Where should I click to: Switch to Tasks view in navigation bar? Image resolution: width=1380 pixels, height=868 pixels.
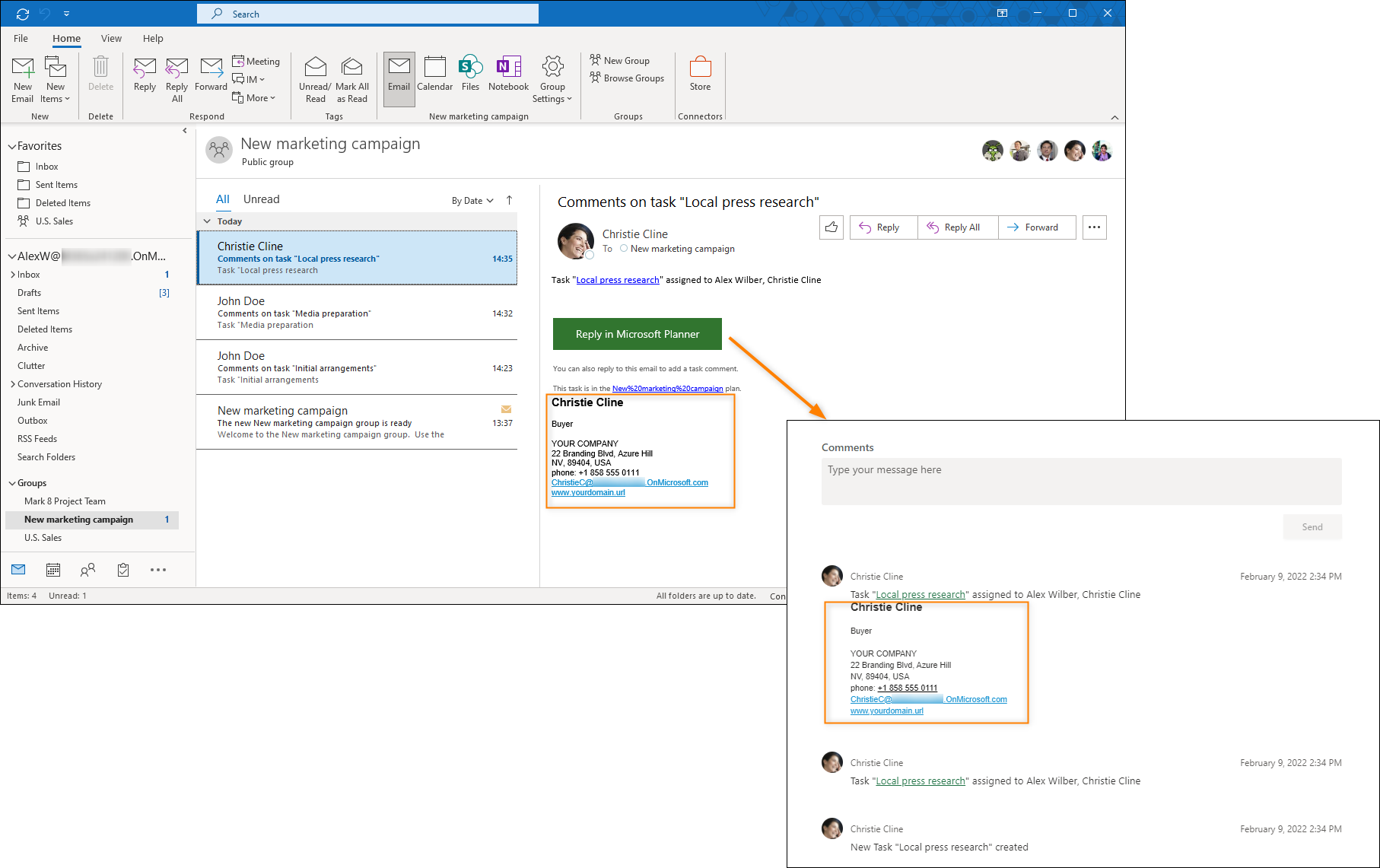pos(123,570)
